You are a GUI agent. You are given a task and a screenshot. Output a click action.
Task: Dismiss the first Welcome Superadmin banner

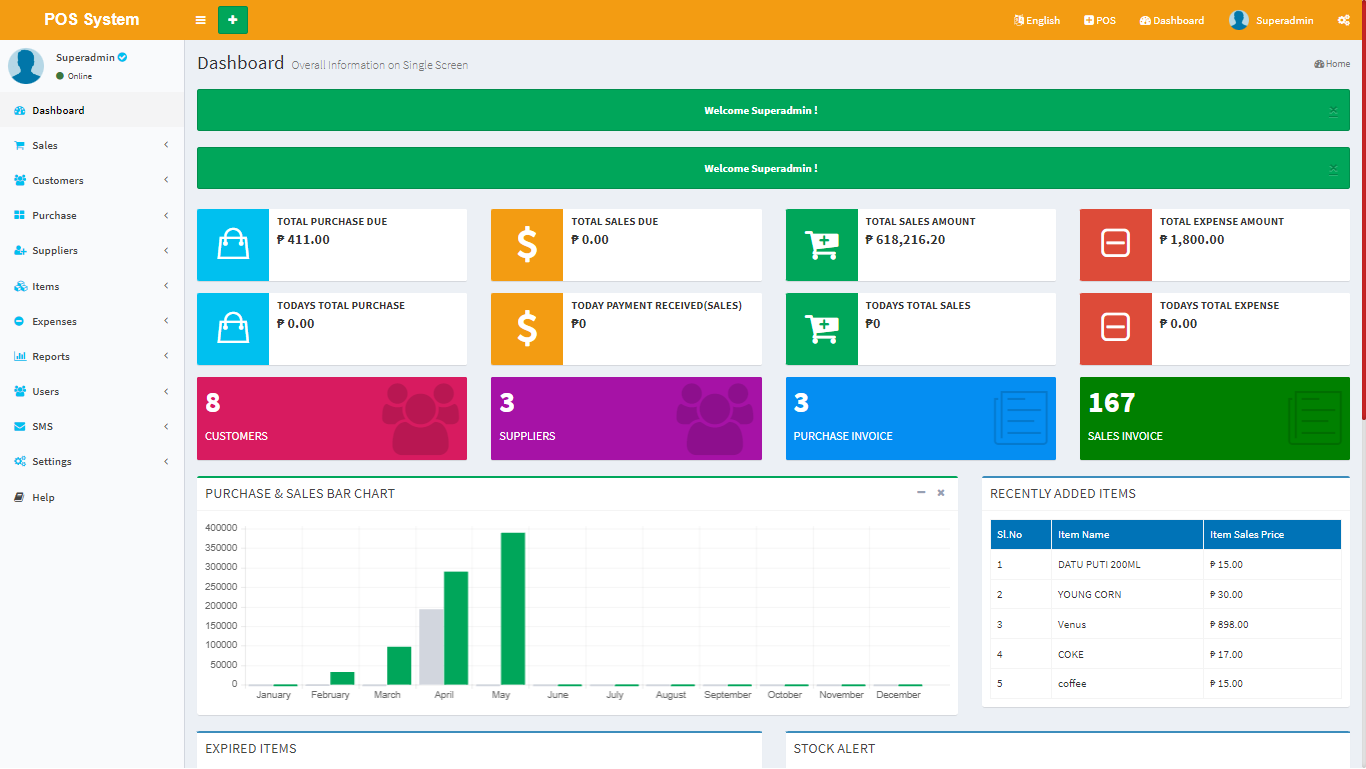1333,111
